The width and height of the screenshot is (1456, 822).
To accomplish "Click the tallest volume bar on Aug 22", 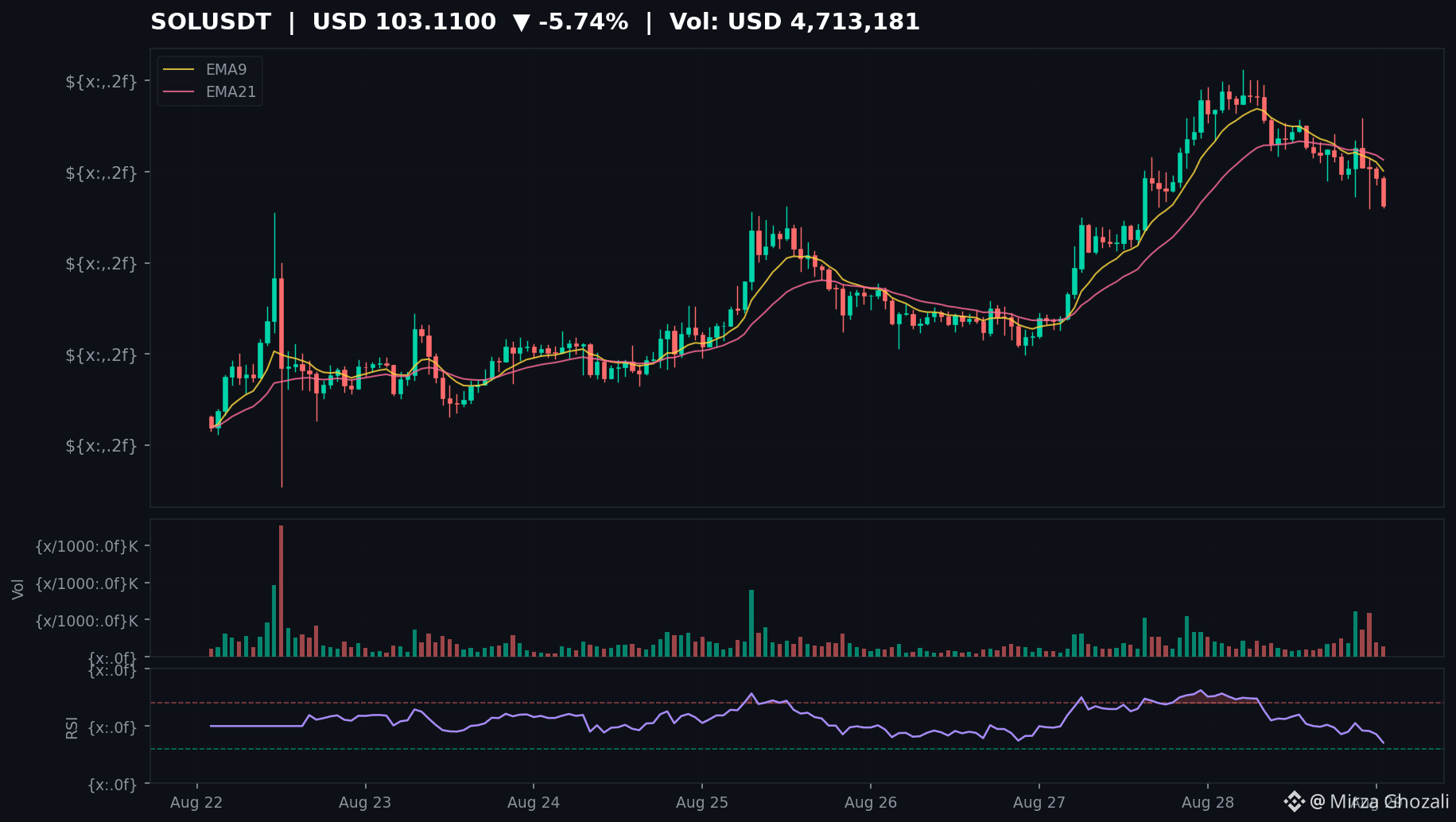I will pyautogui.click(x=281, y=591).
